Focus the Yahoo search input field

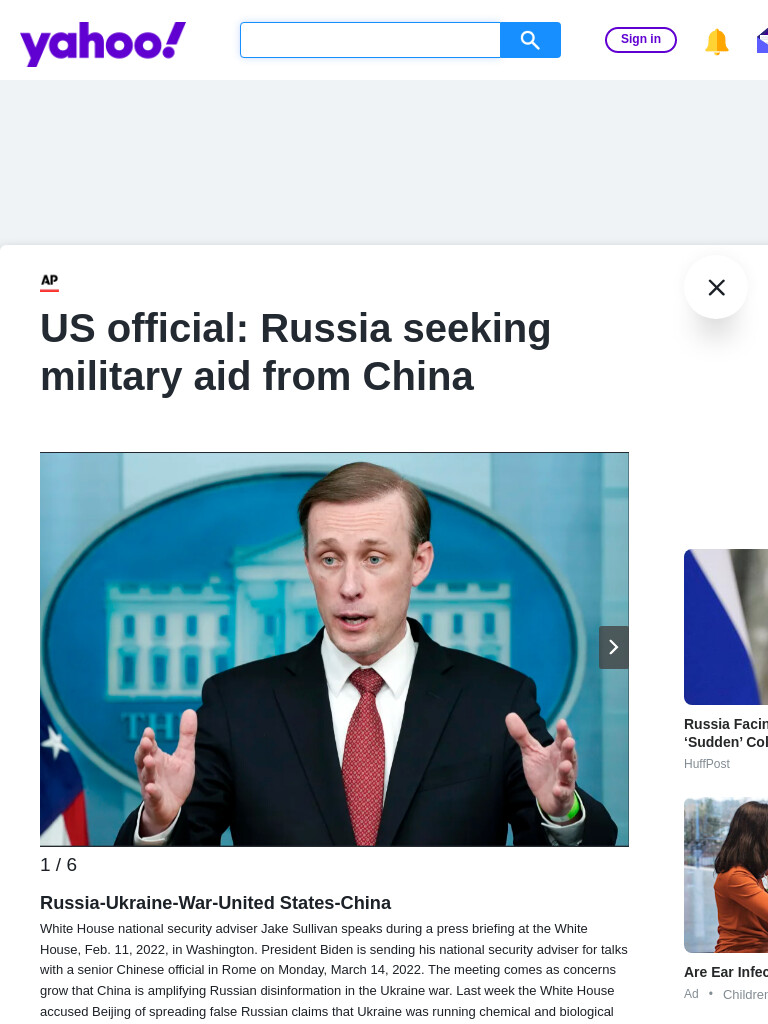[x=370, y=40]
